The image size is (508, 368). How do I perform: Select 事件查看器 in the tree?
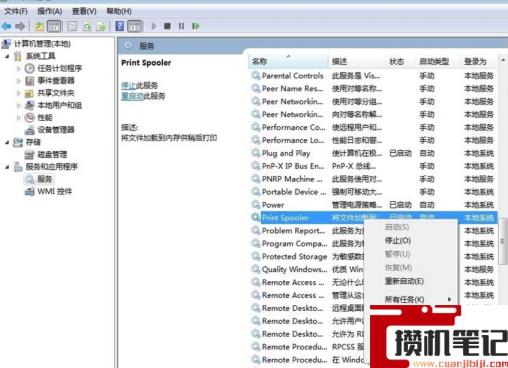tap(56, 81)
